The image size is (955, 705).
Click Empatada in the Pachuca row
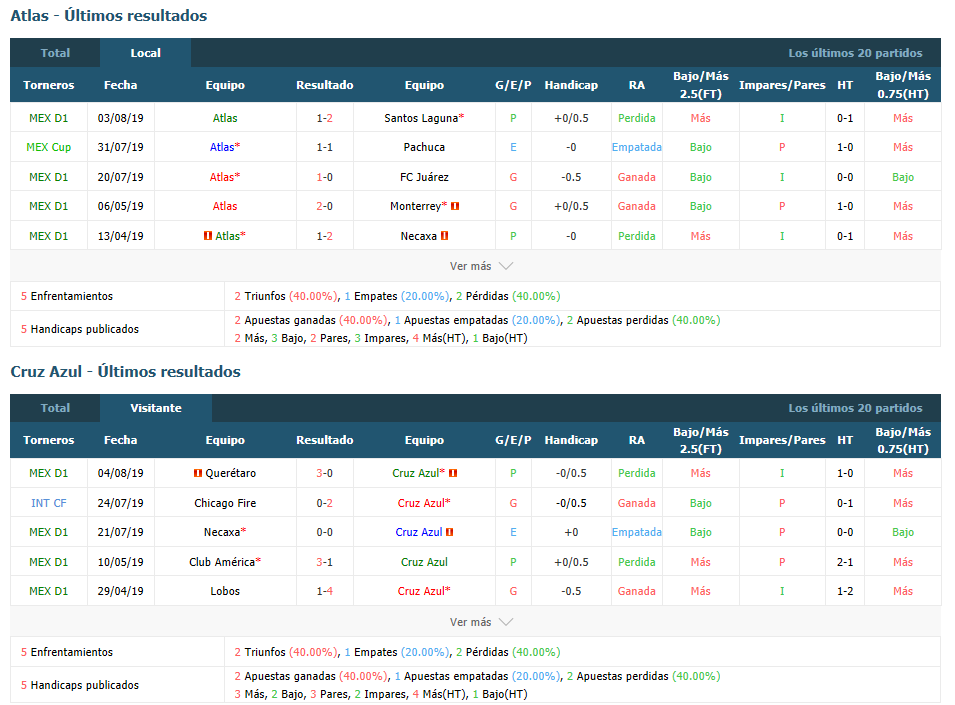[636, 147]
